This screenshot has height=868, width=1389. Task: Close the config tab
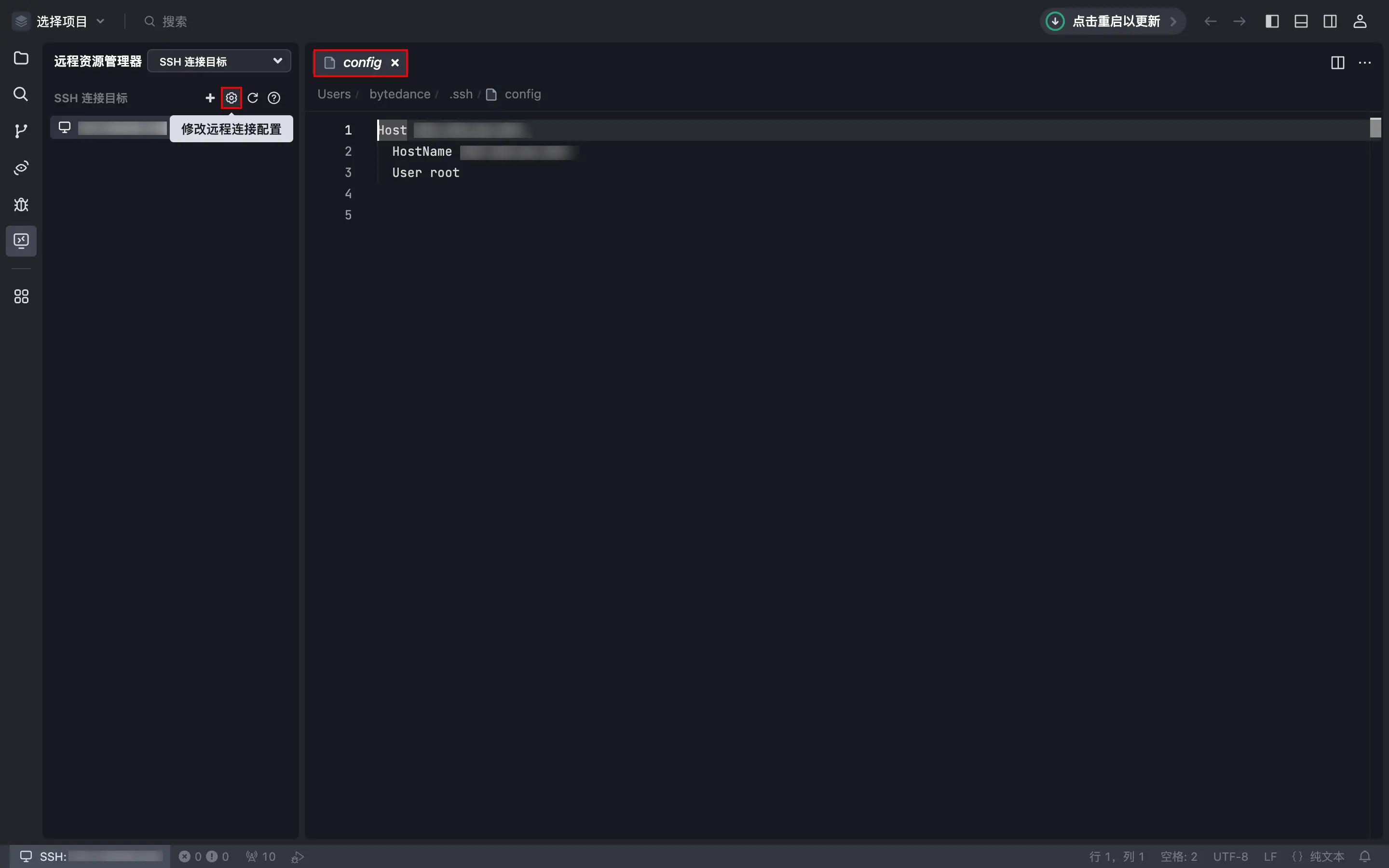[395, 63]
